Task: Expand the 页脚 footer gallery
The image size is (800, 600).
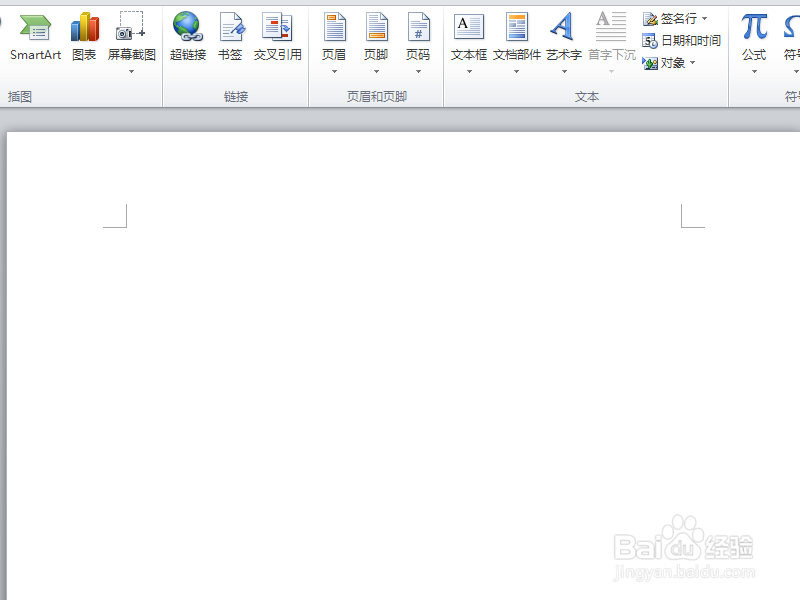Action: coord(376,72)
